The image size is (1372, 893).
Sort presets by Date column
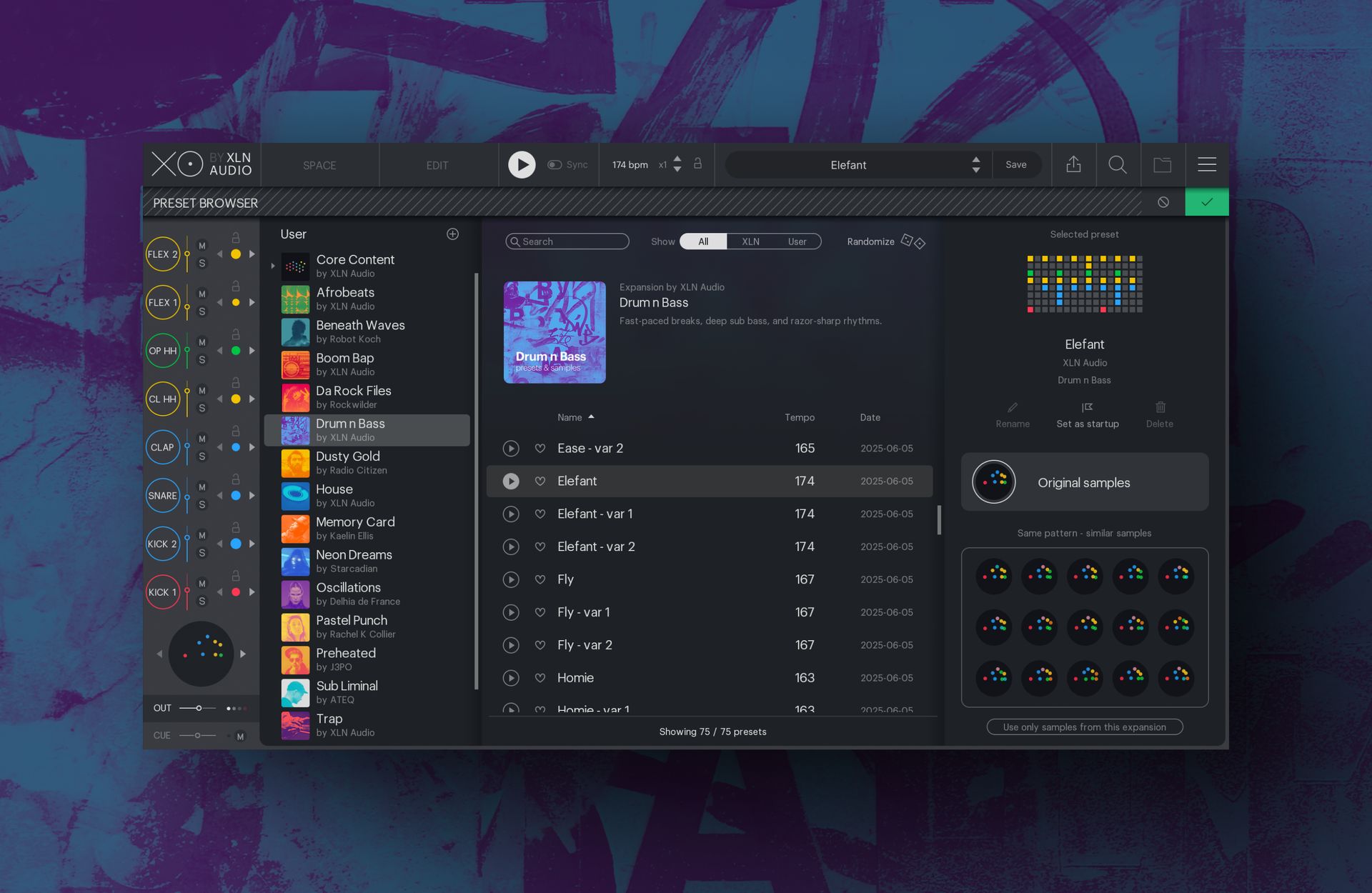870,417
